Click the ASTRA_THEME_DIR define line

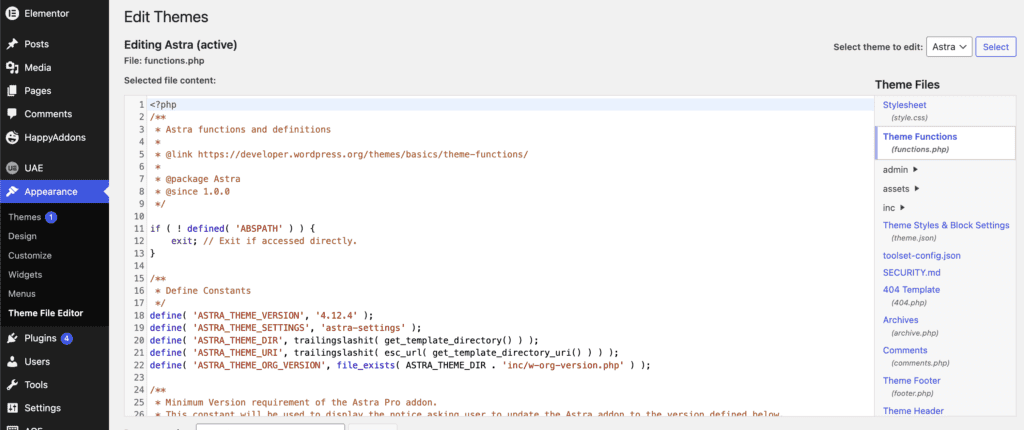coord(344,340)
